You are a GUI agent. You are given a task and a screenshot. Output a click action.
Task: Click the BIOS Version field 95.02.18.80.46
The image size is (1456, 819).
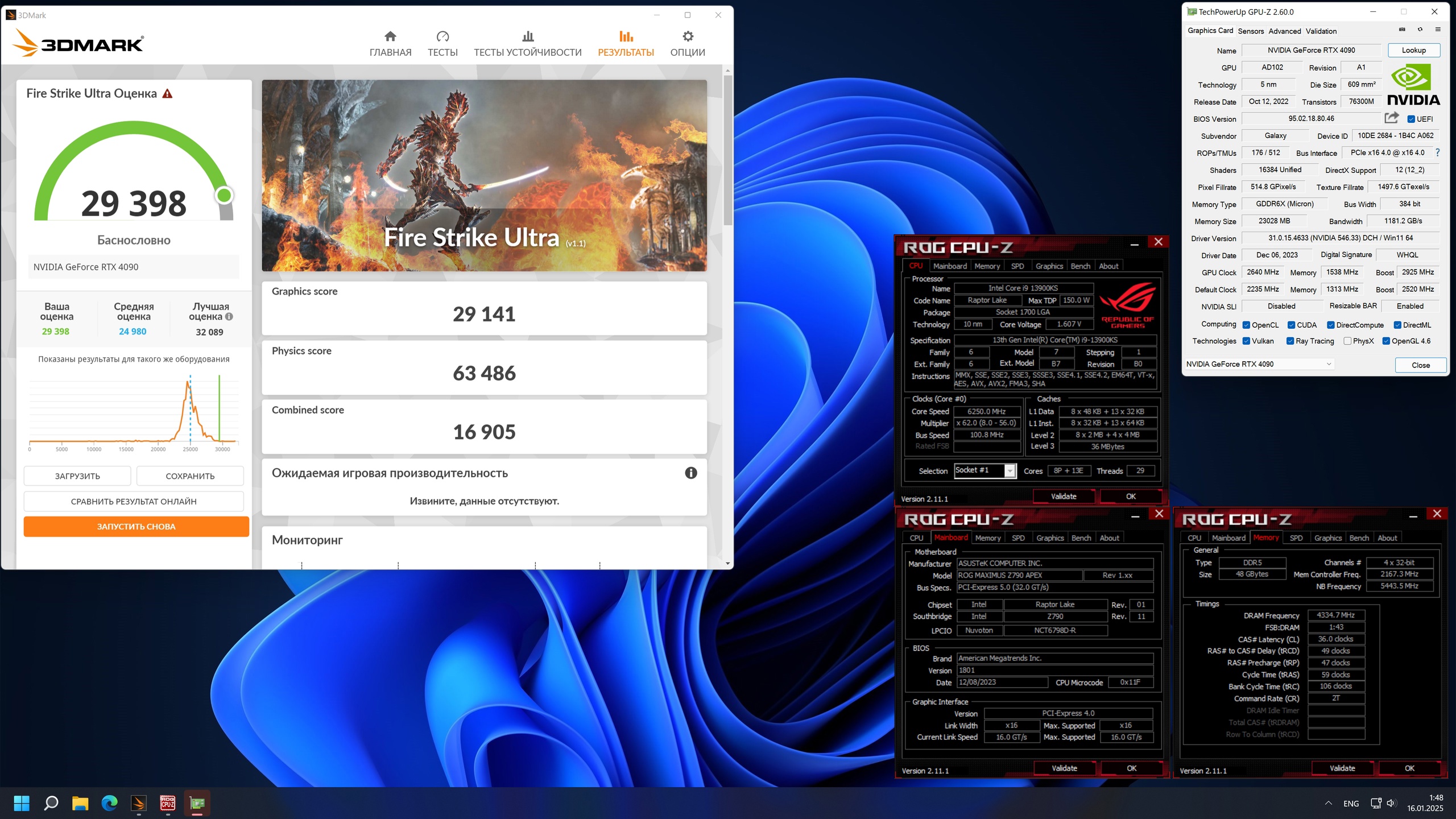pyautogui.click(x=1311, y=118)
